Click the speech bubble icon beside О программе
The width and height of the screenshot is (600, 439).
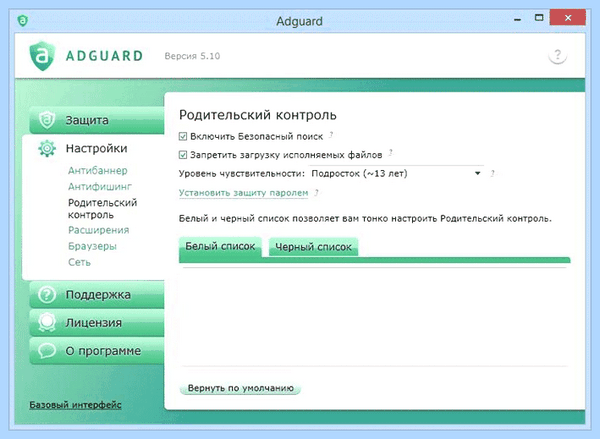point(47,351)
